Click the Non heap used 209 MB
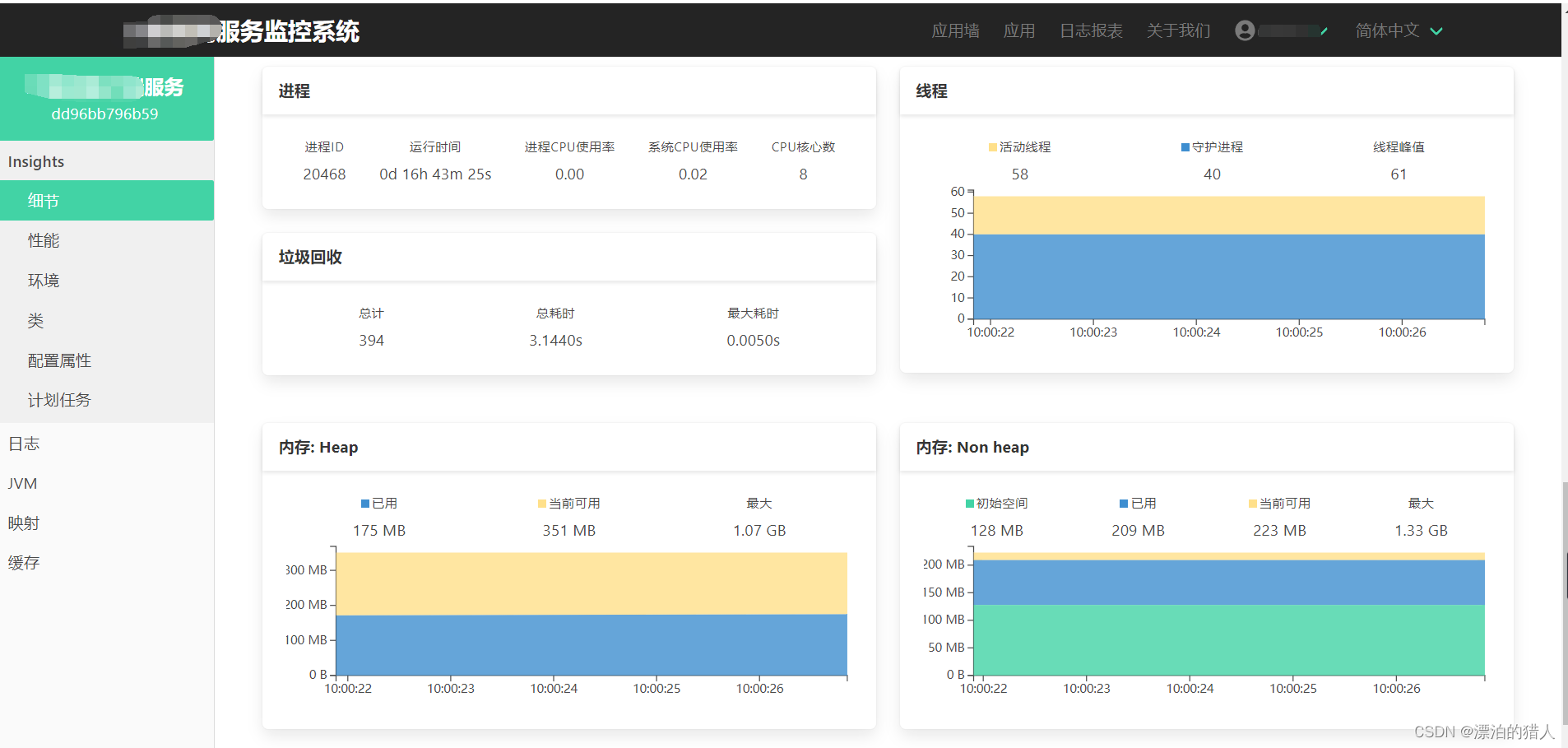Screen dimensions: 1568x748 coord(1138,531)
